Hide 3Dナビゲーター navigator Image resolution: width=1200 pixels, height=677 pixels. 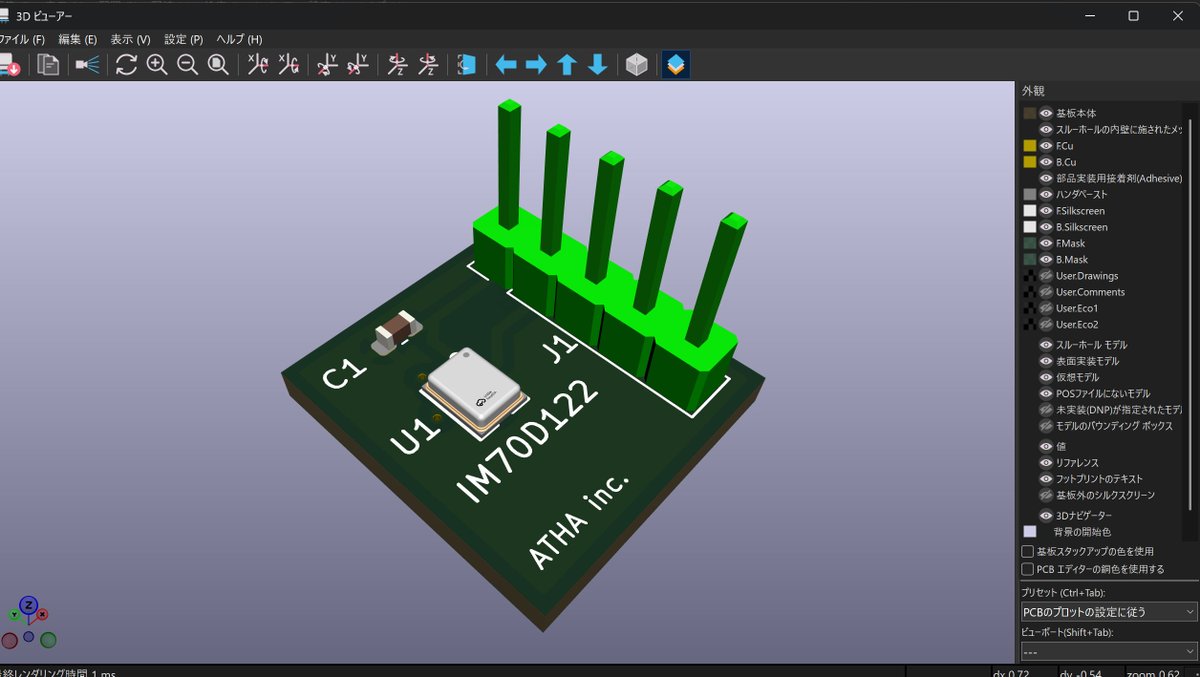coord(1046,515)
